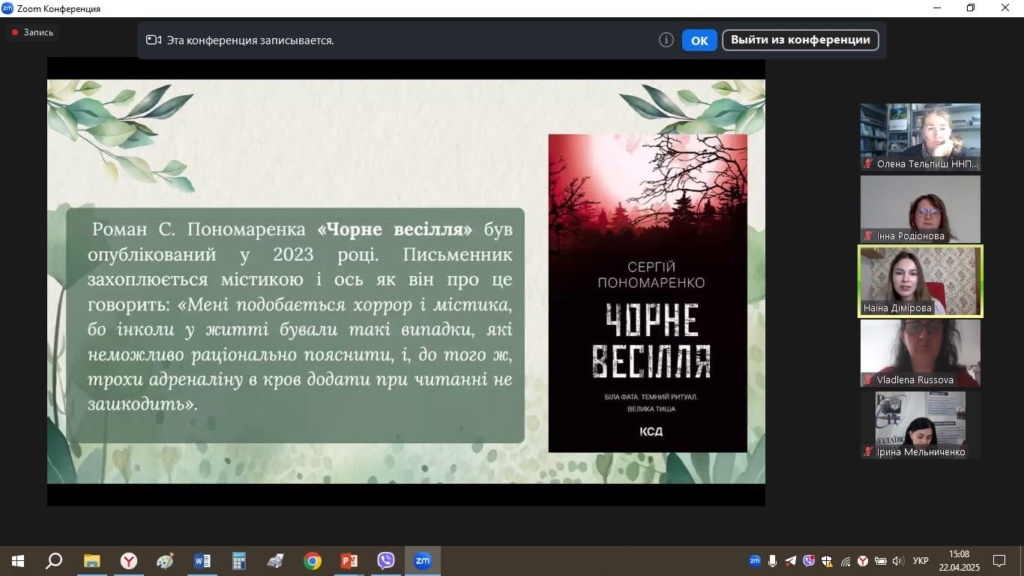The width and height of the screenshot is (1024, 576).
Task: Click the slide text about Пономаренко's novel
Action: tap(299, 317)
